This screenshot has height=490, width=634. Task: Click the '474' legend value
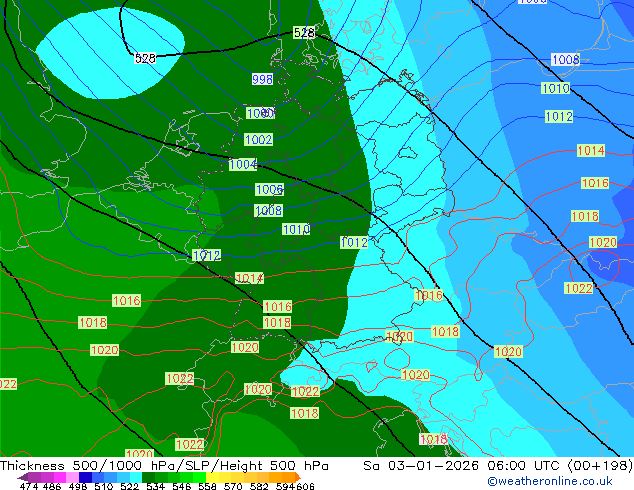point(29,486)
